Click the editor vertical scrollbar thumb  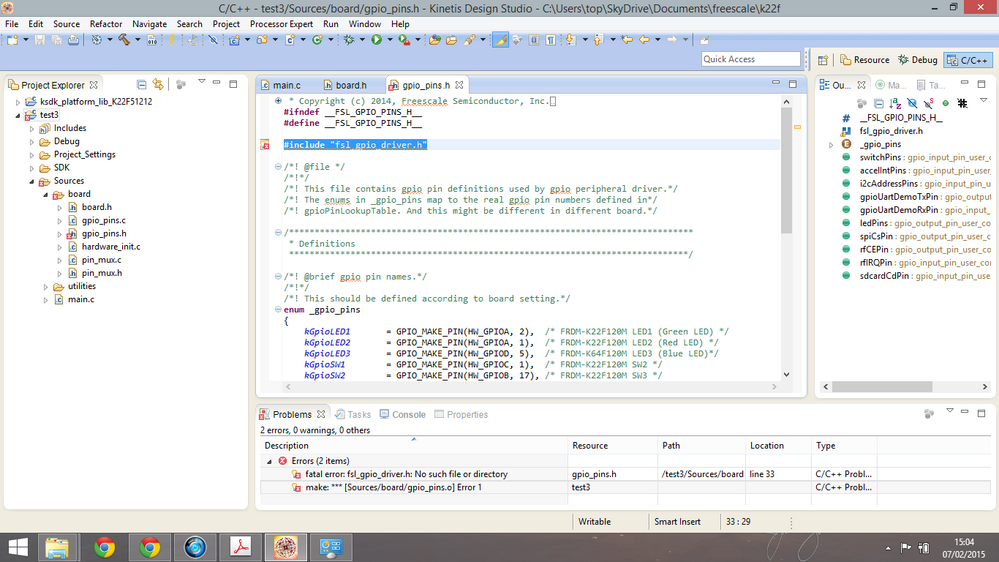tap(786, 170)
